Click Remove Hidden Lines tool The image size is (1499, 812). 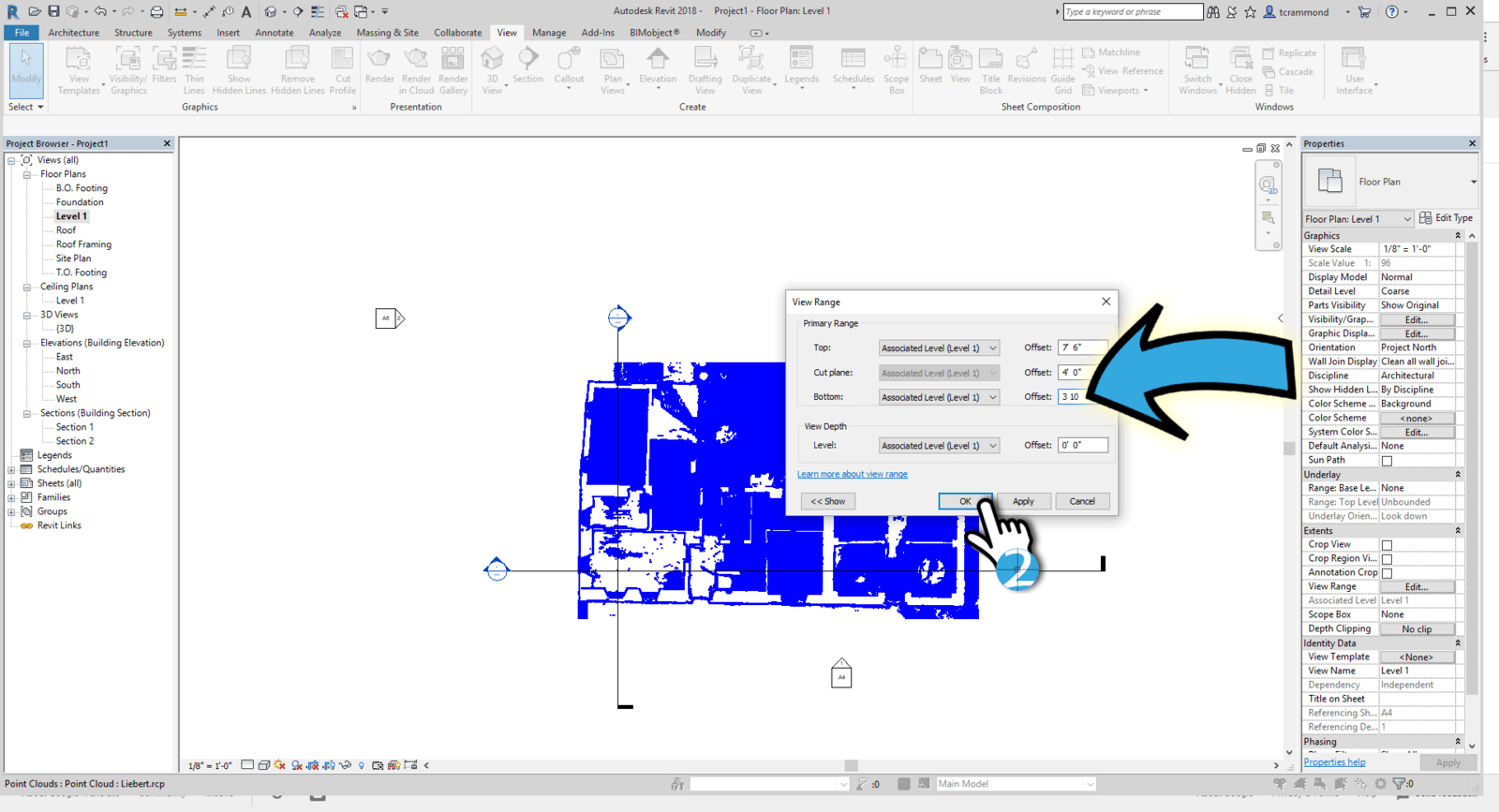pyautogui.click(x=298, y=70)
